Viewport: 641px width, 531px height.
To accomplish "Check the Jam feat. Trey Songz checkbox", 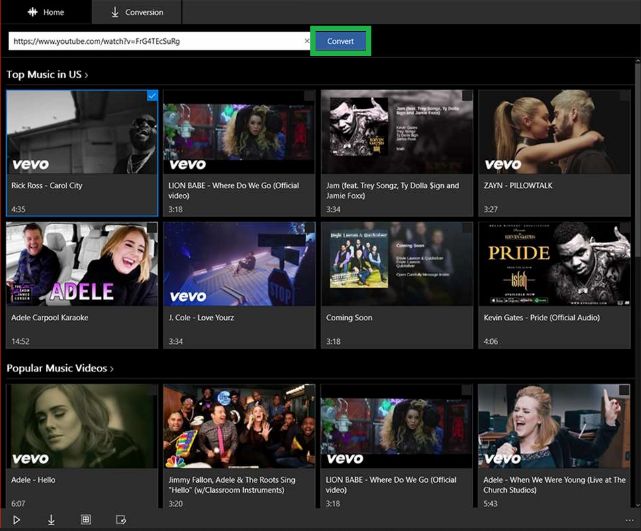I will pyautogui.click(x=467, y=96).
